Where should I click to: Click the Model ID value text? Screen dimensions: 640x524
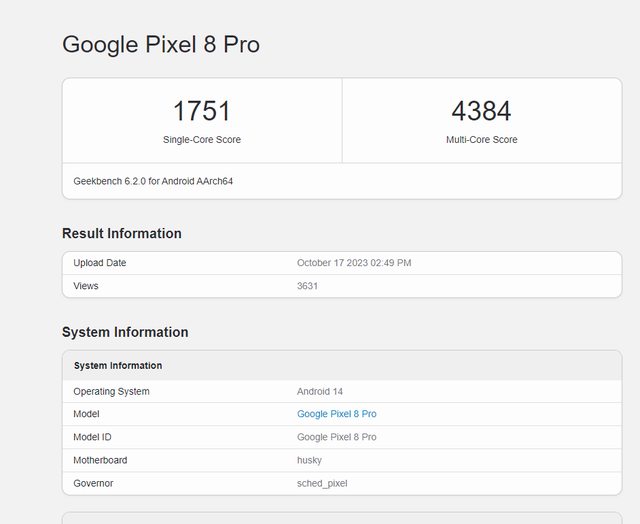click(x=336, y=437)
